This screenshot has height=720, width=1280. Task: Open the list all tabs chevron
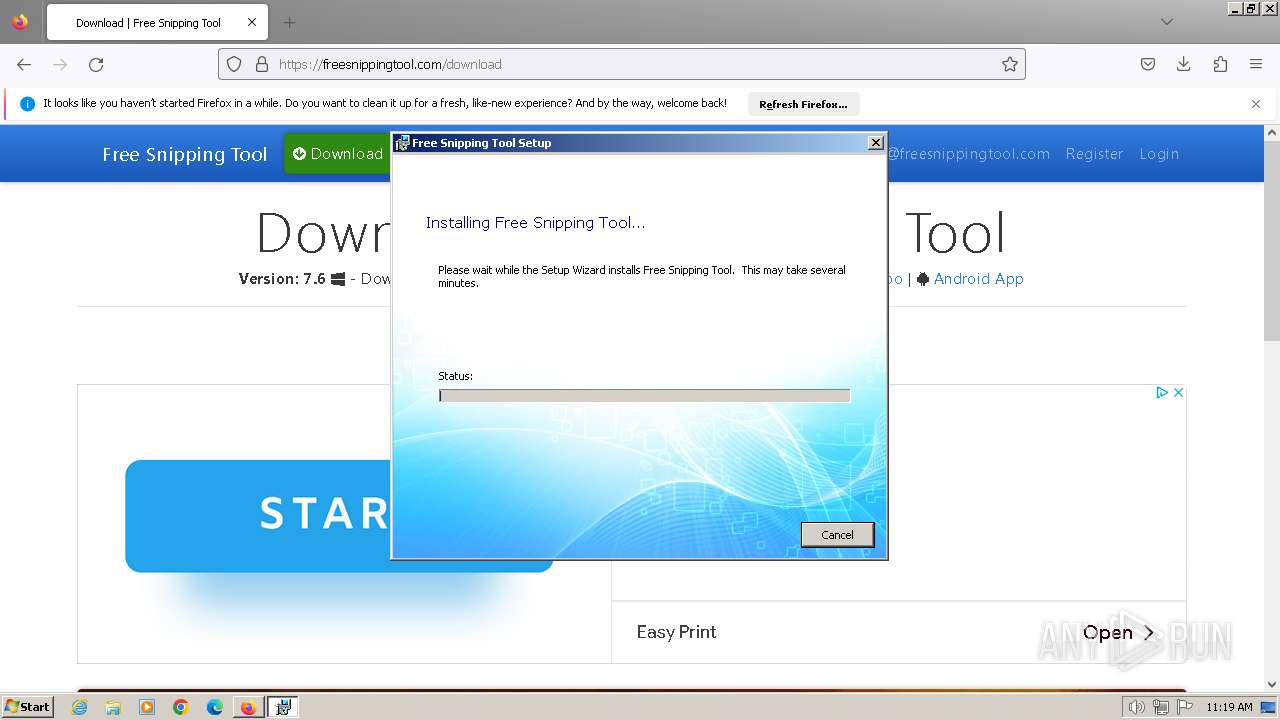point(1166,22)
